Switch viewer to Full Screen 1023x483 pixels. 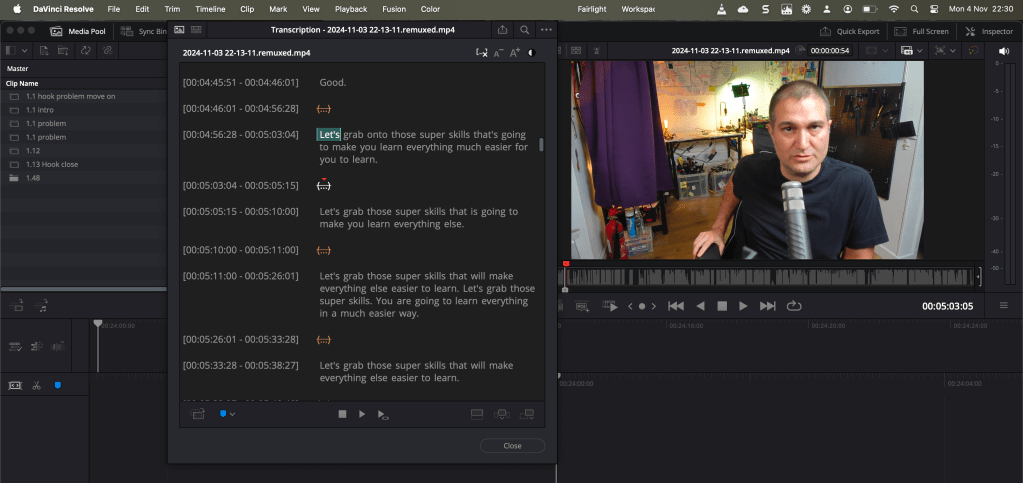click(921, 31)
